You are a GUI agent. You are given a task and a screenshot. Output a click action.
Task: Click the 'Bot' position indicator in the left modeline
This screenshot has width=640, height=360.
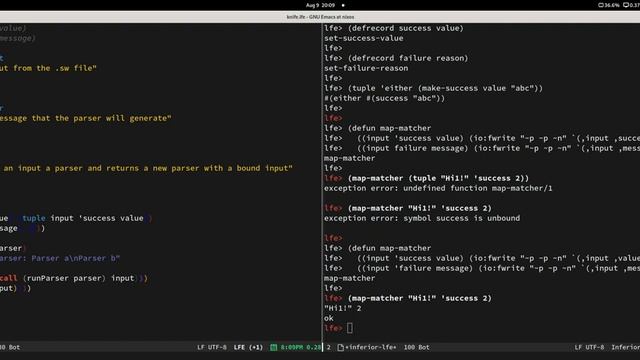(x=14, y=347)
